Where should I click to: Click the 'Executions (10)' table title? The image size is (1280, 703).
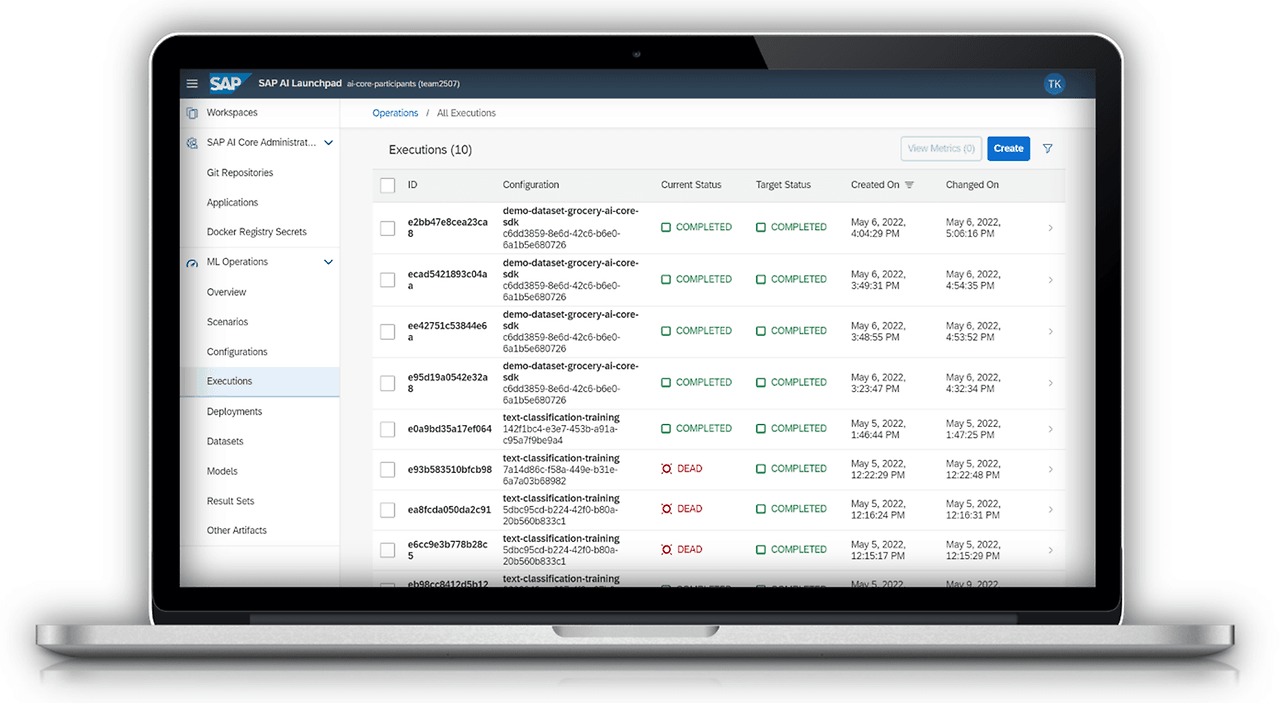[x=430, y=150]
